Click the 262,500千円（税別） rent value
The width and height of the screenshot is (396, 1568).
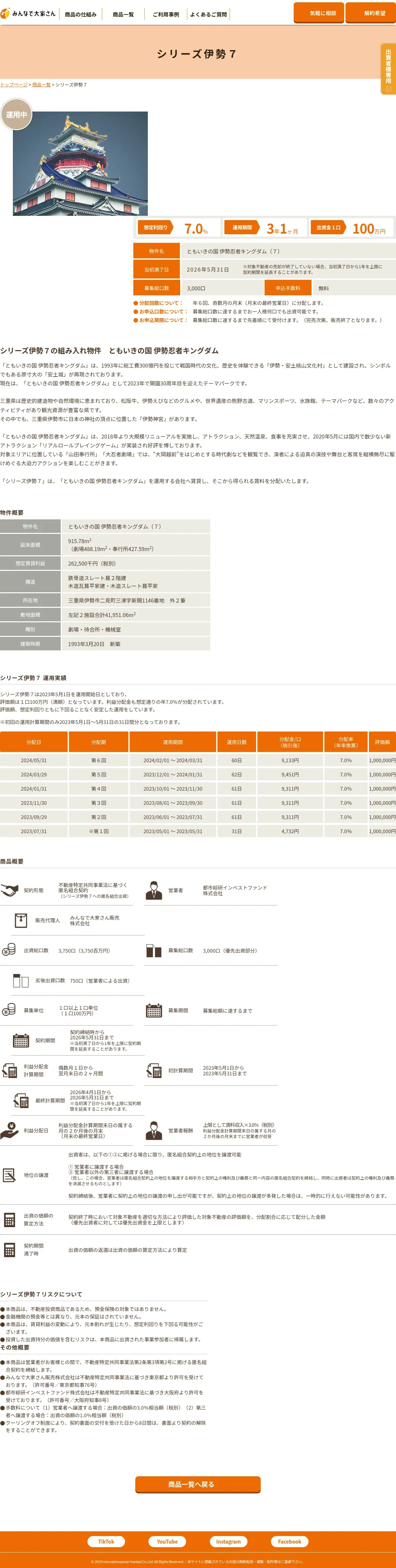pos(92,564)
